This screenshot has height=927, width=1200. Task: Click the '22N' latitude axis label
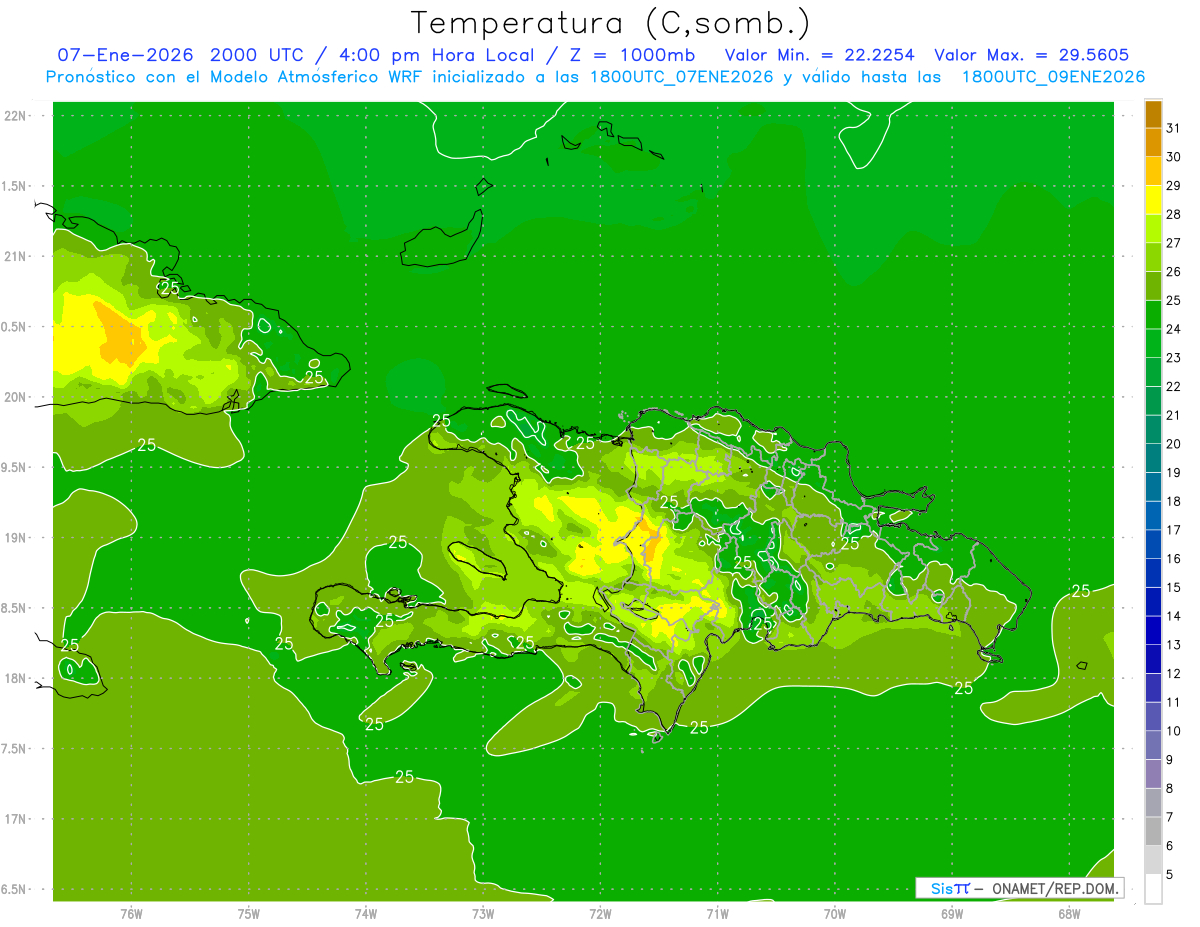pos(16,116)
